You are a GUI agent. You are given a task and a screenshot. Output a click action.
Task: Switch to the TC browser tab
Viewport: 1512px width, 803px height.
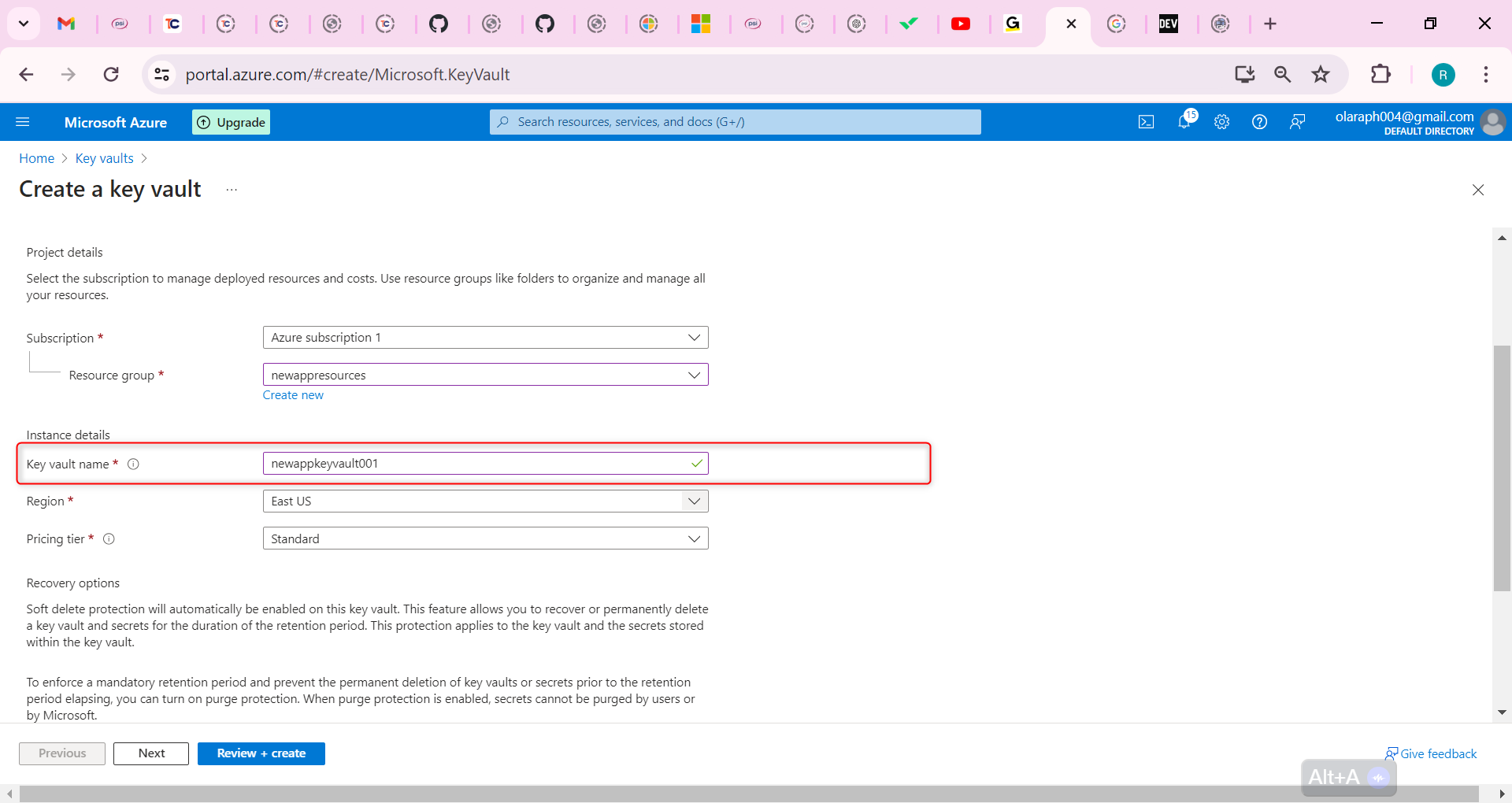(172, 24)
